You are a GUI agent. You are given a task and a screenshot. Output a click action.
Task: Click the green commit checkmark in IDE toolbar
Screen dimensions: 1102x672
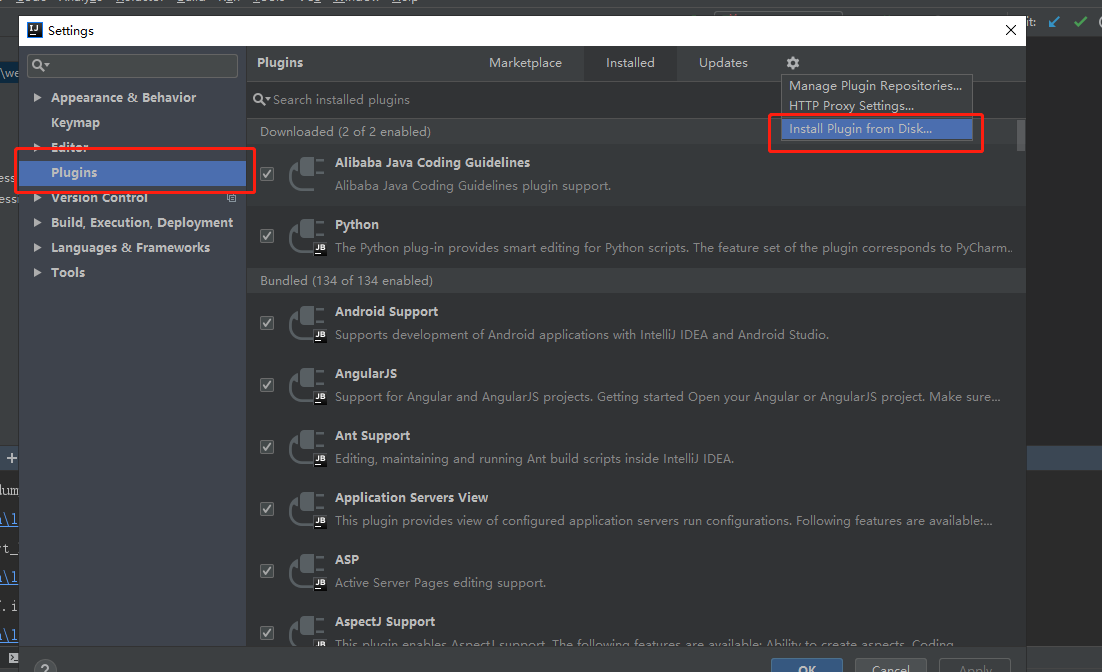coord(1080,22)
